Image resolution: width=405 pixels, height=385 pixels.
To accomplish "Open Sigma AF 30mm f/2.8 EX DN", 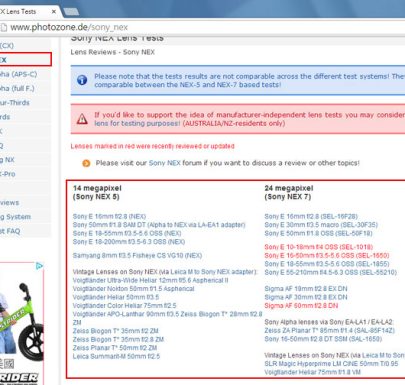I will pos(306,297).
